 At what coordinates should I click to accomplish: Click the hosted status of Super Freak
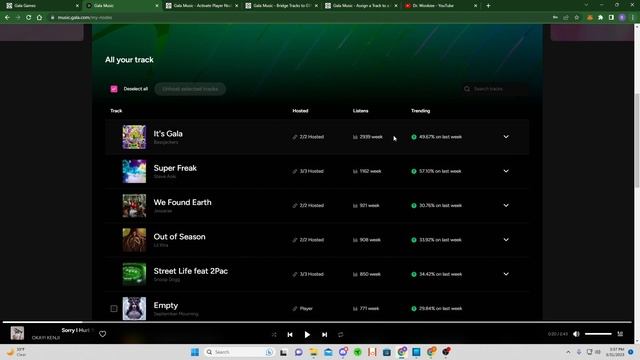pos(308,171)
